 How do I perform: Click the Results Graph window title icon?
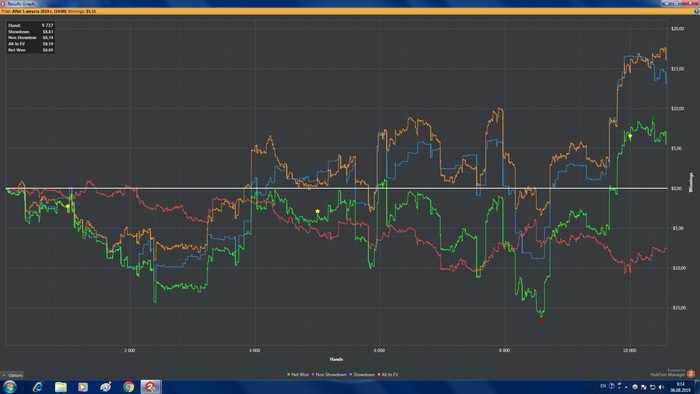pos(3,3)
